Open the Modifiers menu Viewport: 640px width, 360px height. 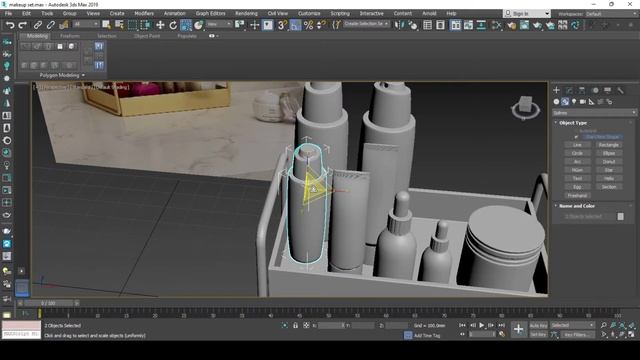144,13
